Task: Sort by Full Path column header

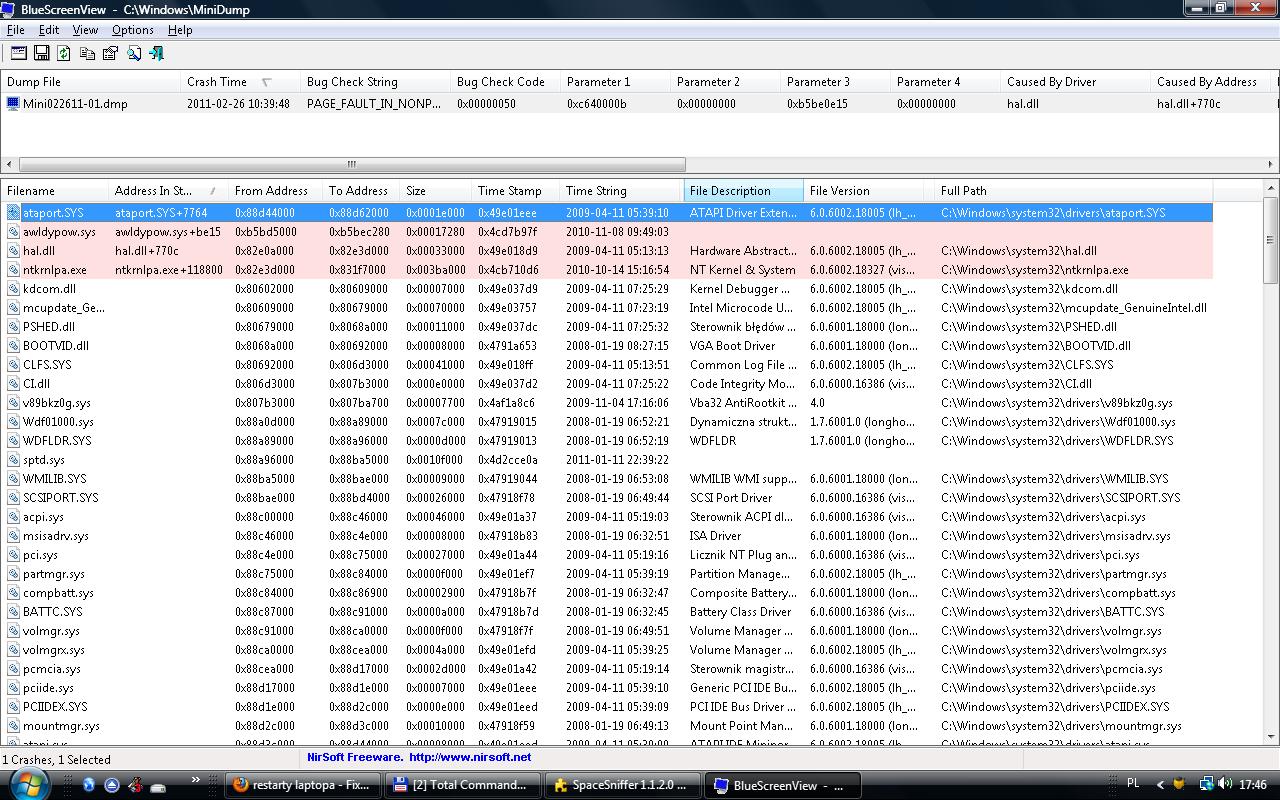Action: [1073, 191]
